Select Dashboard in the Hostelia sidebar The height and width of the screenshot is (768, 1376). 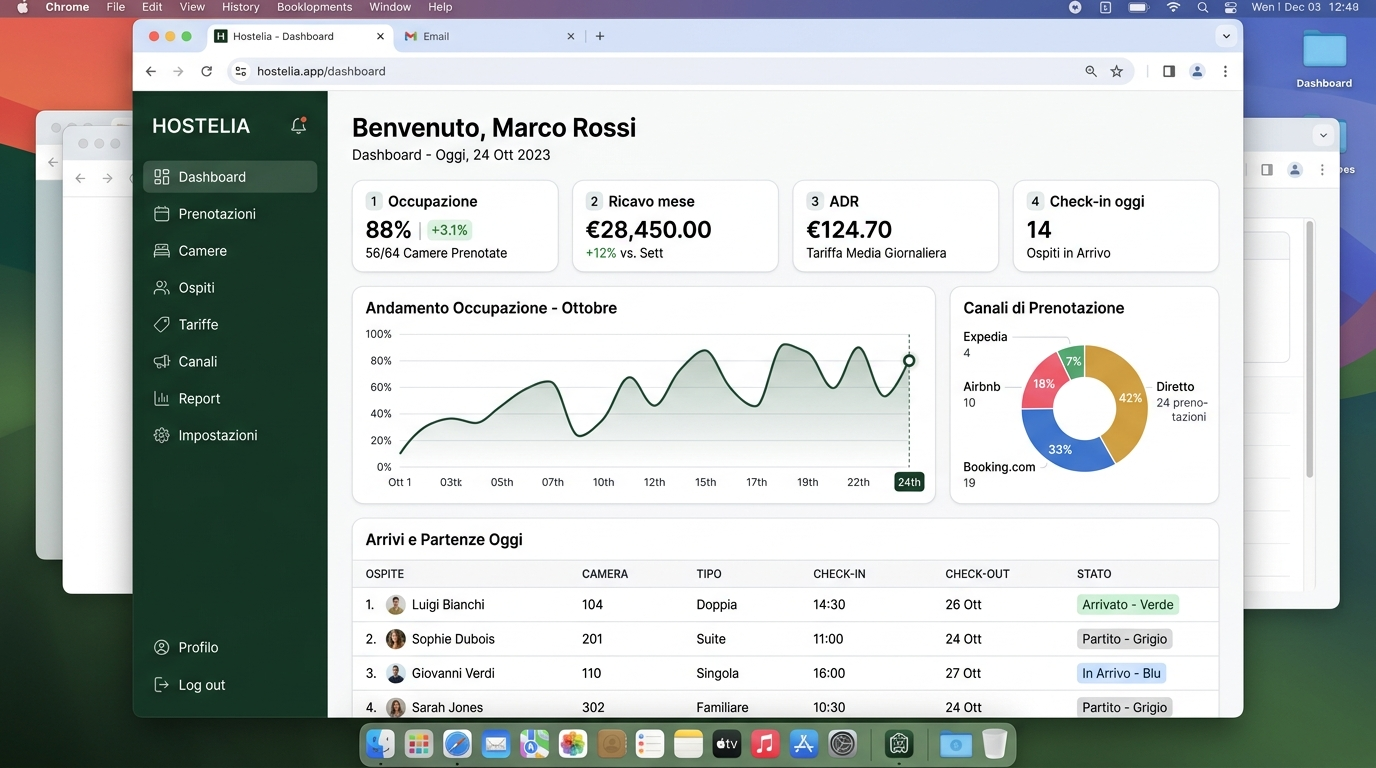point(230,177)
